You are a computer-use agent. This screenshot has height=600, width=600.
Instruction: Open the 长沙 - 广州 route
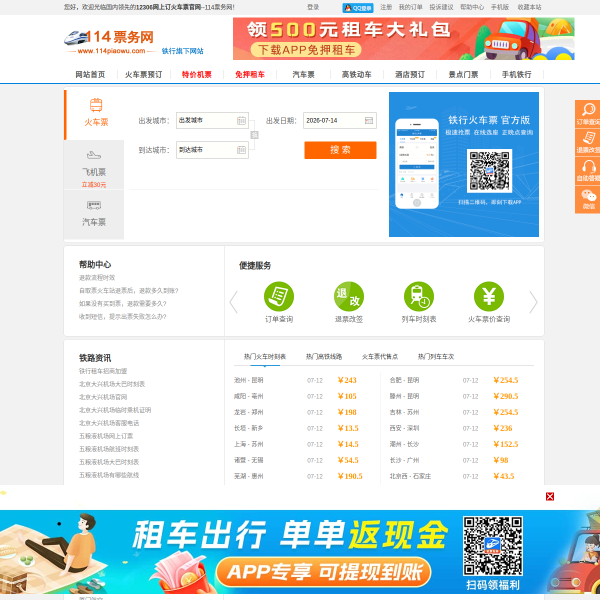point(404,460)
